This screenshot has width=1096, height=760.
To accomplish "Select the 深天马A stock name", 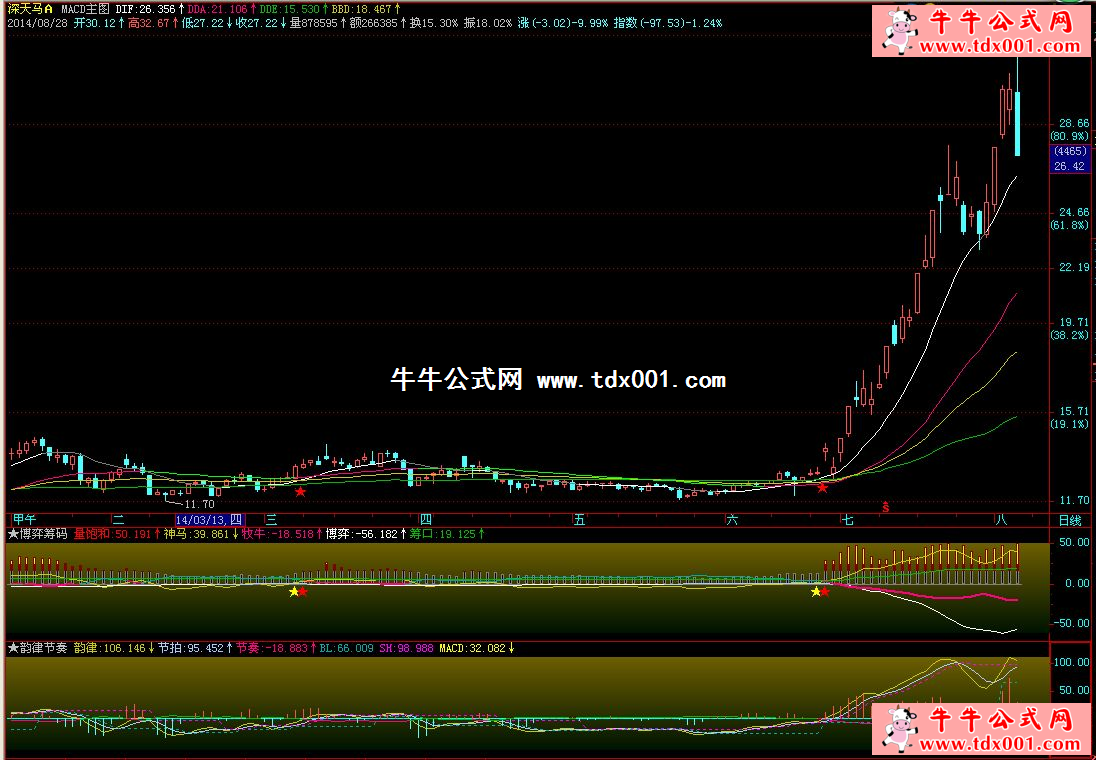I will tap(24, 8).
